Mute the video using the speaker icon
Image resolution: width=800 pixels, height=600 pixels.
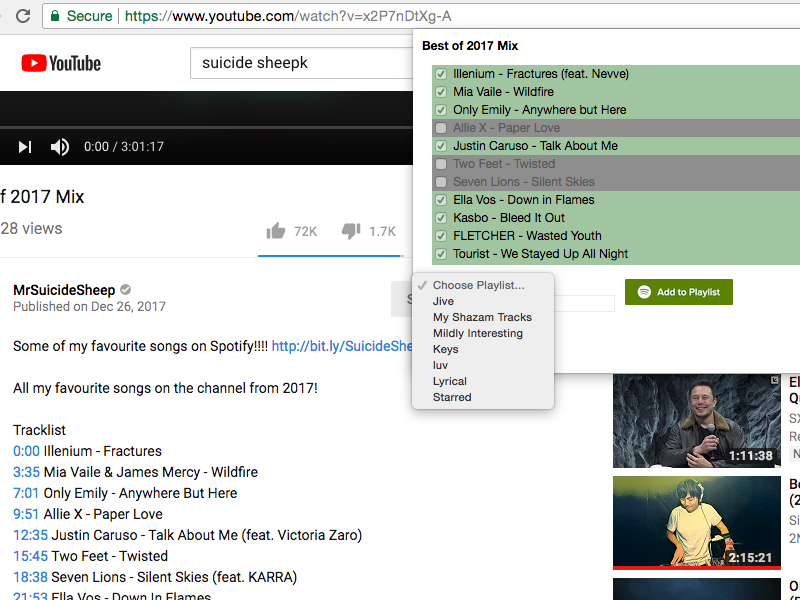[60, 147]
